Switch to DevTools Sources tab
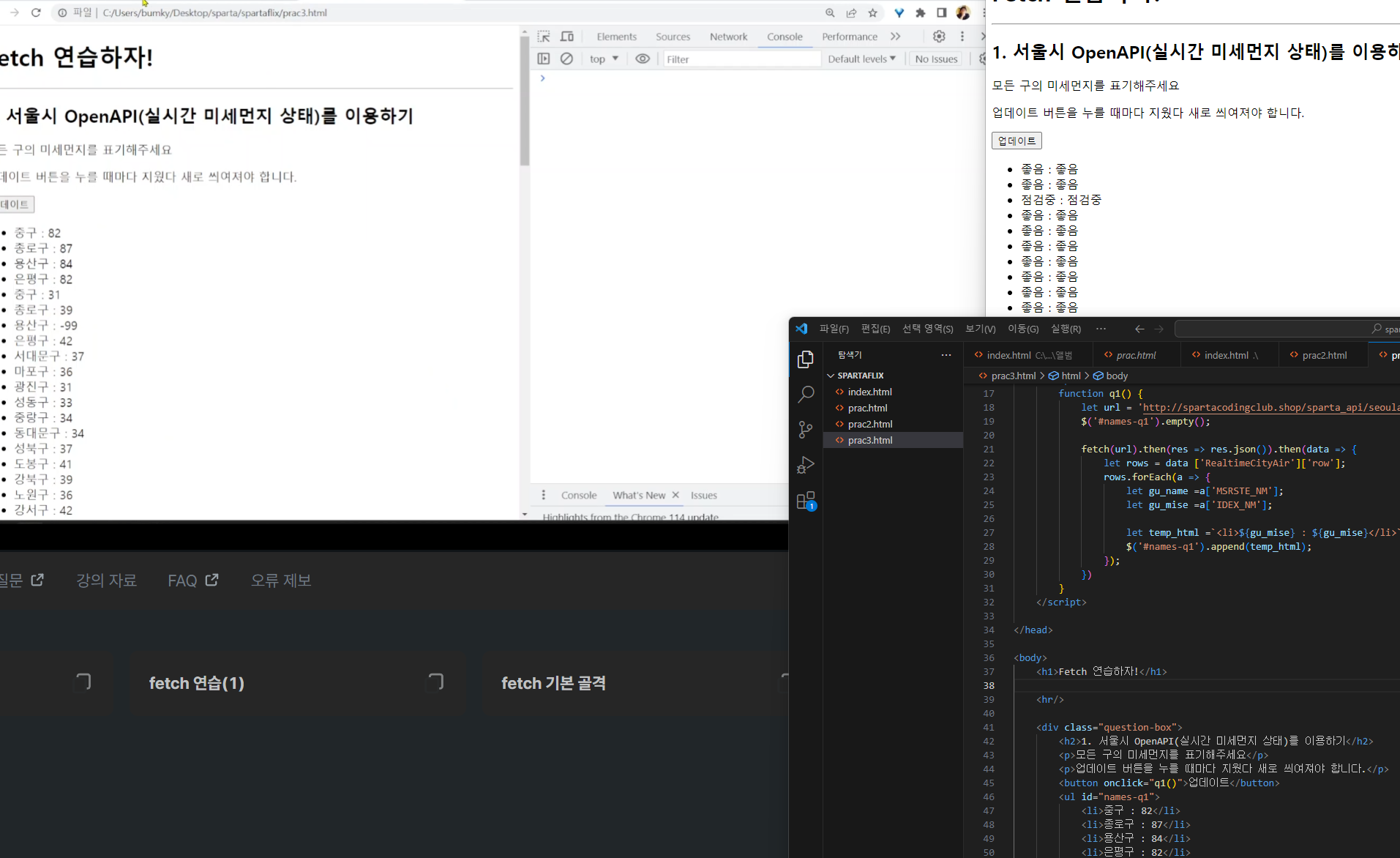 (673, 37)
